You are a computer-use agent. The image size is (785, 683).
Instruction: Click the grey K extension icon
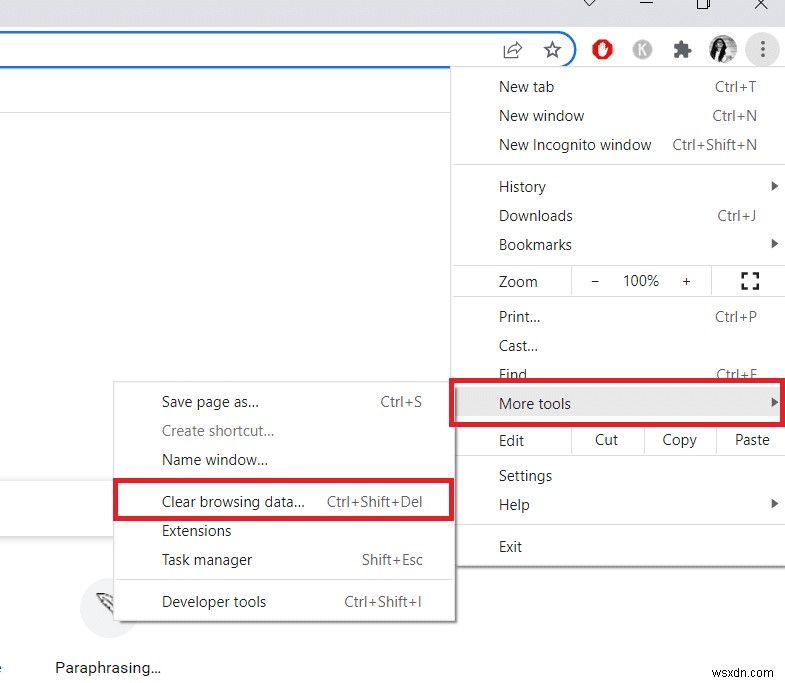pos(642,50)
